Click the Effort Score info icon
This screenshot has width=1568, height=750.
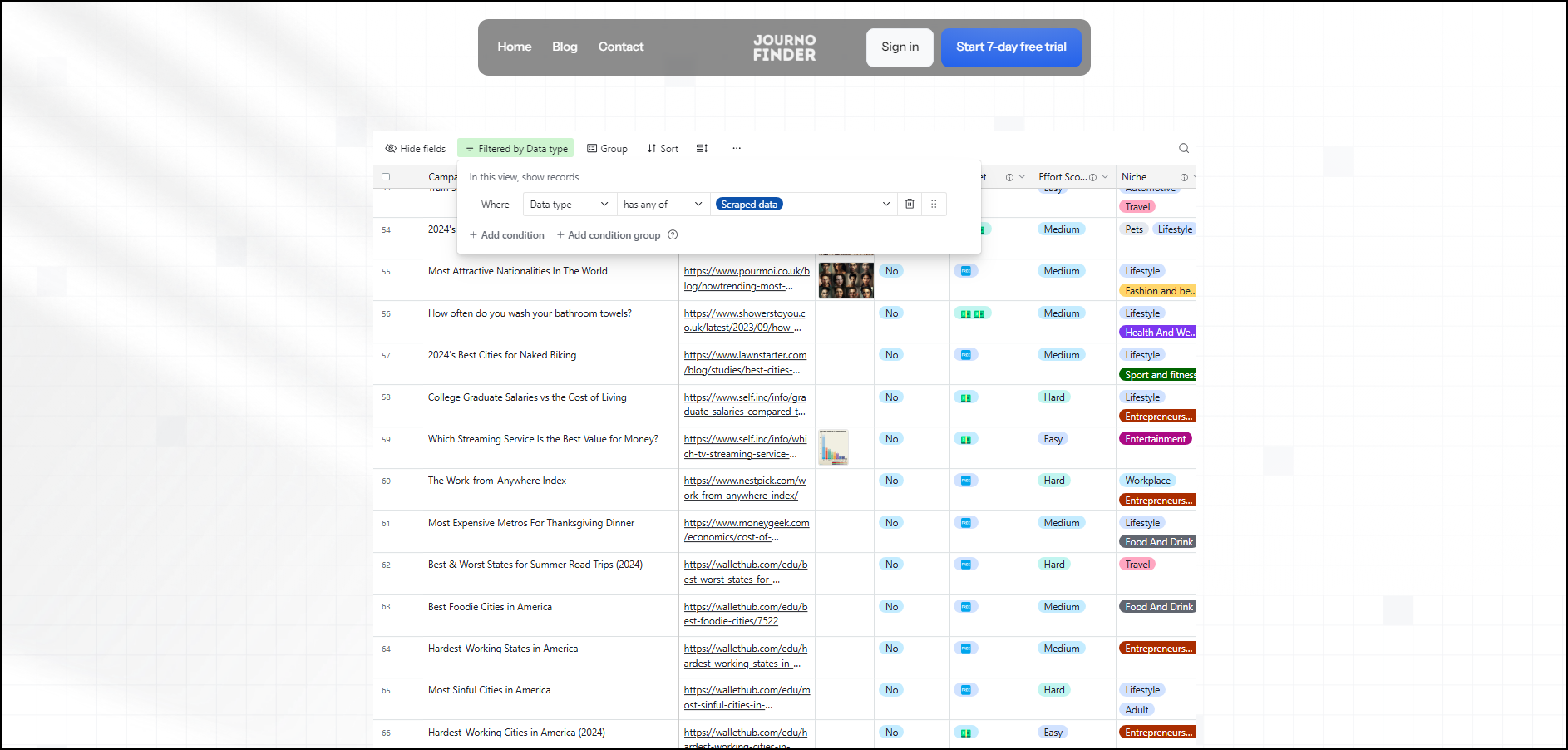[1092, 177]
